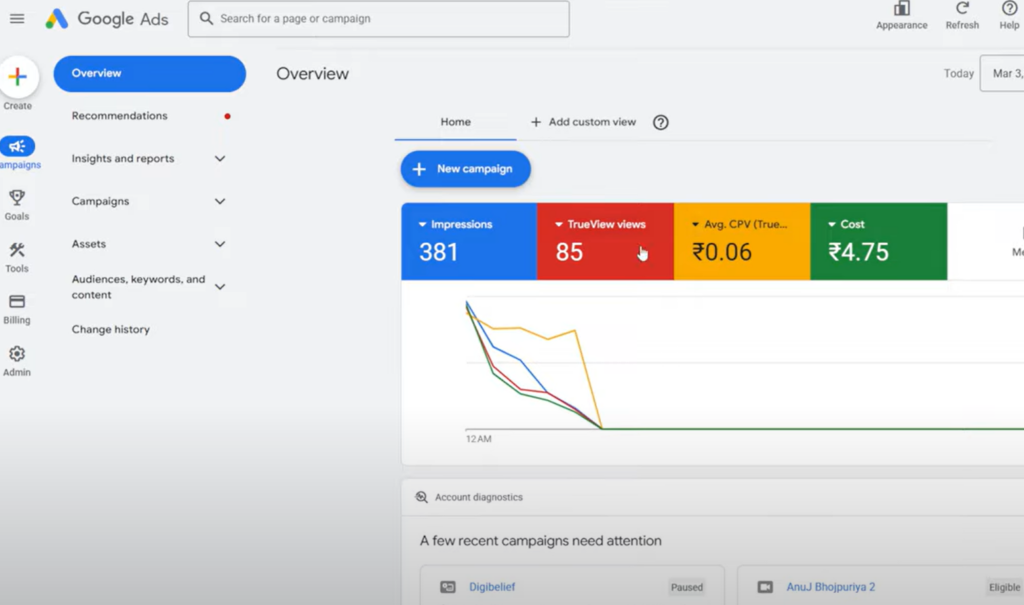Open the date range picker Mar 3
The height and width of the screenshot is (605, 1024).
1002,73
